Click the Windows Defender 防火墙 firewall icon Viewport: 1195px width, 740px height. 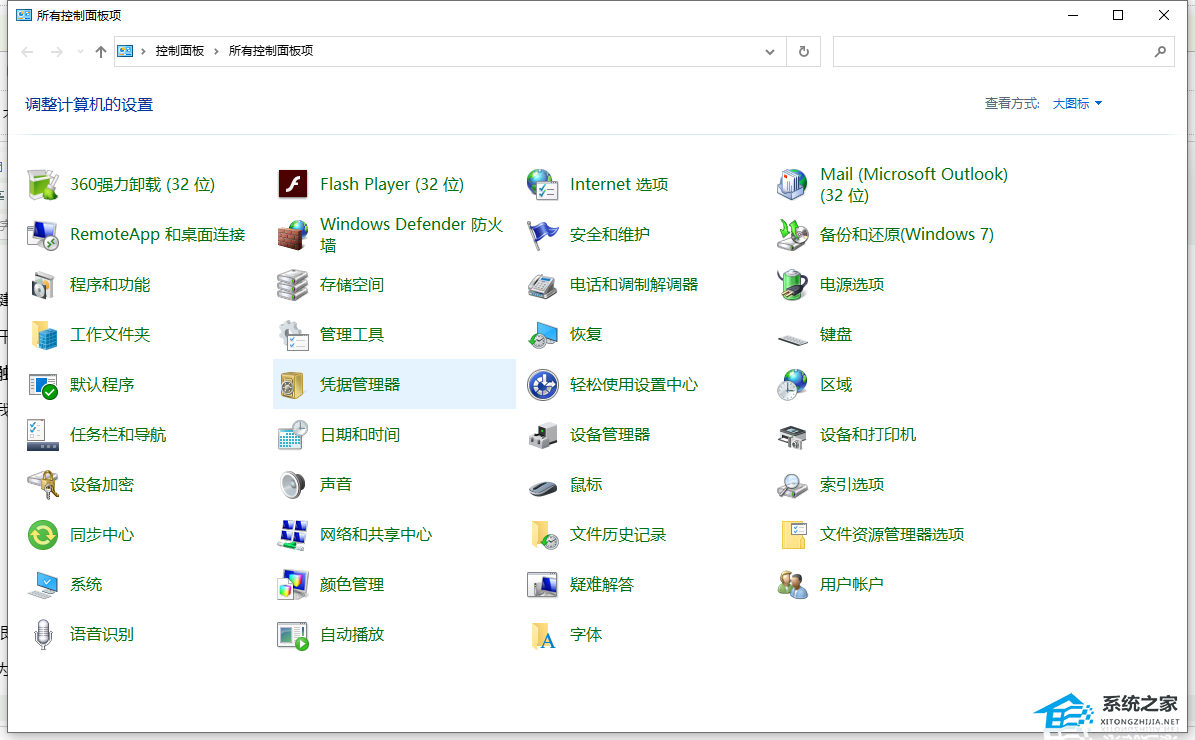(292, 235)
